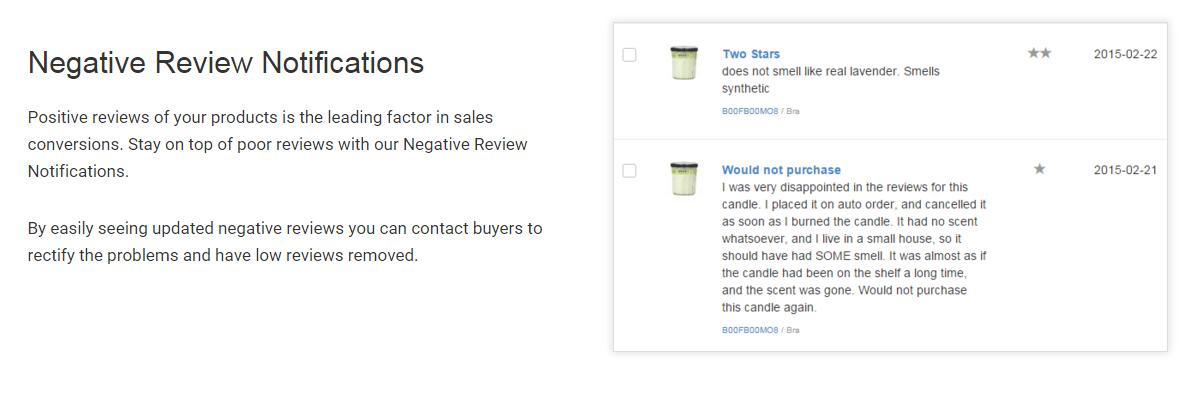Click the single-star rating icon
Screen dimensions: 1199x397
1039,169
